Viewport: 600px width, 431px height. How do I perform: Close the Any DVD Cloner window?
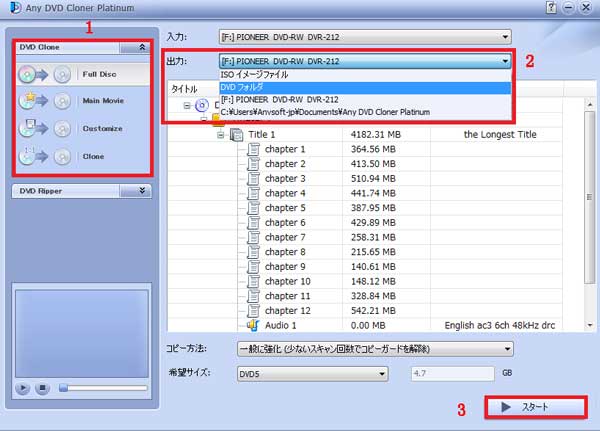pos(586,7)
